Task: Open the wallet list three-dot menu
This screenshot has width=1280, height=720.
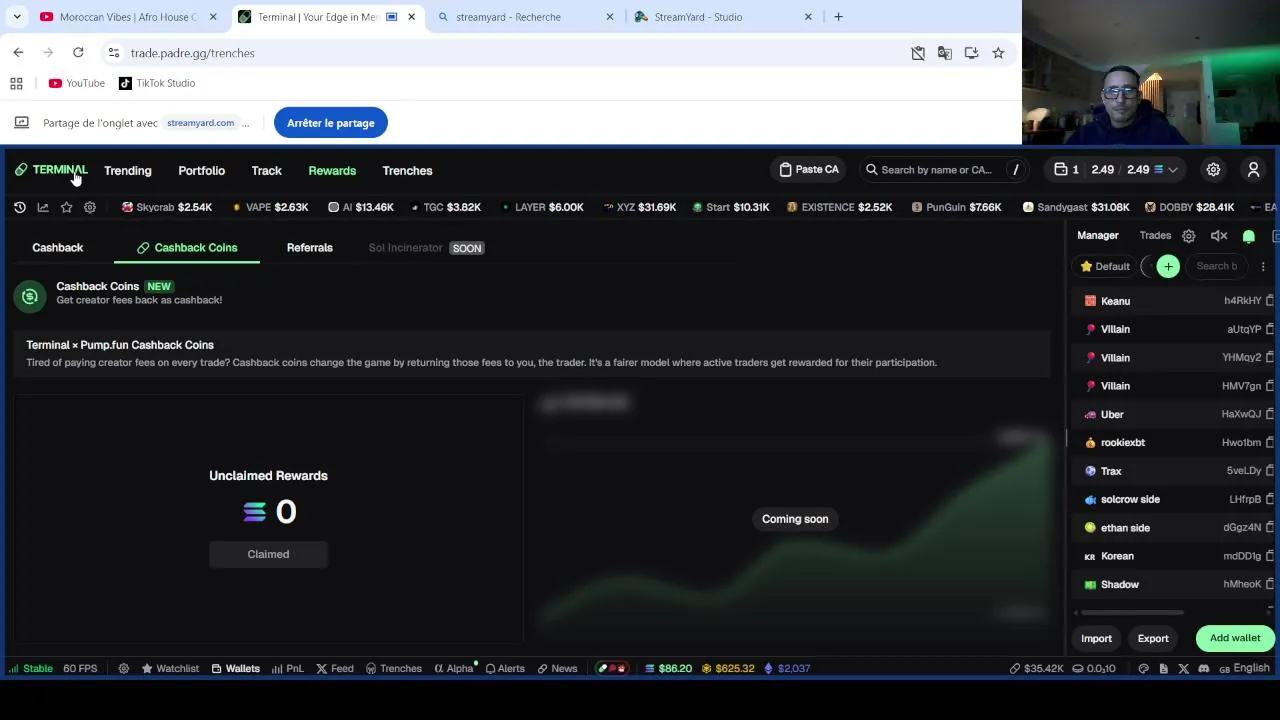Action: pos(1263,266)
